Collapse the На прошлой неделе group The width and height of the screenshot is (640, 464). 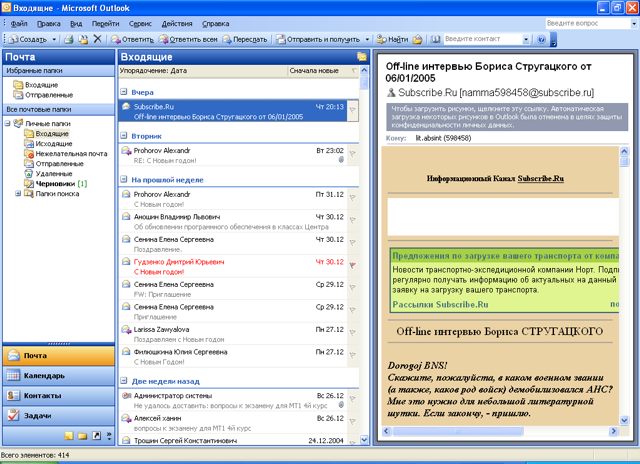[x=124, y=179]
